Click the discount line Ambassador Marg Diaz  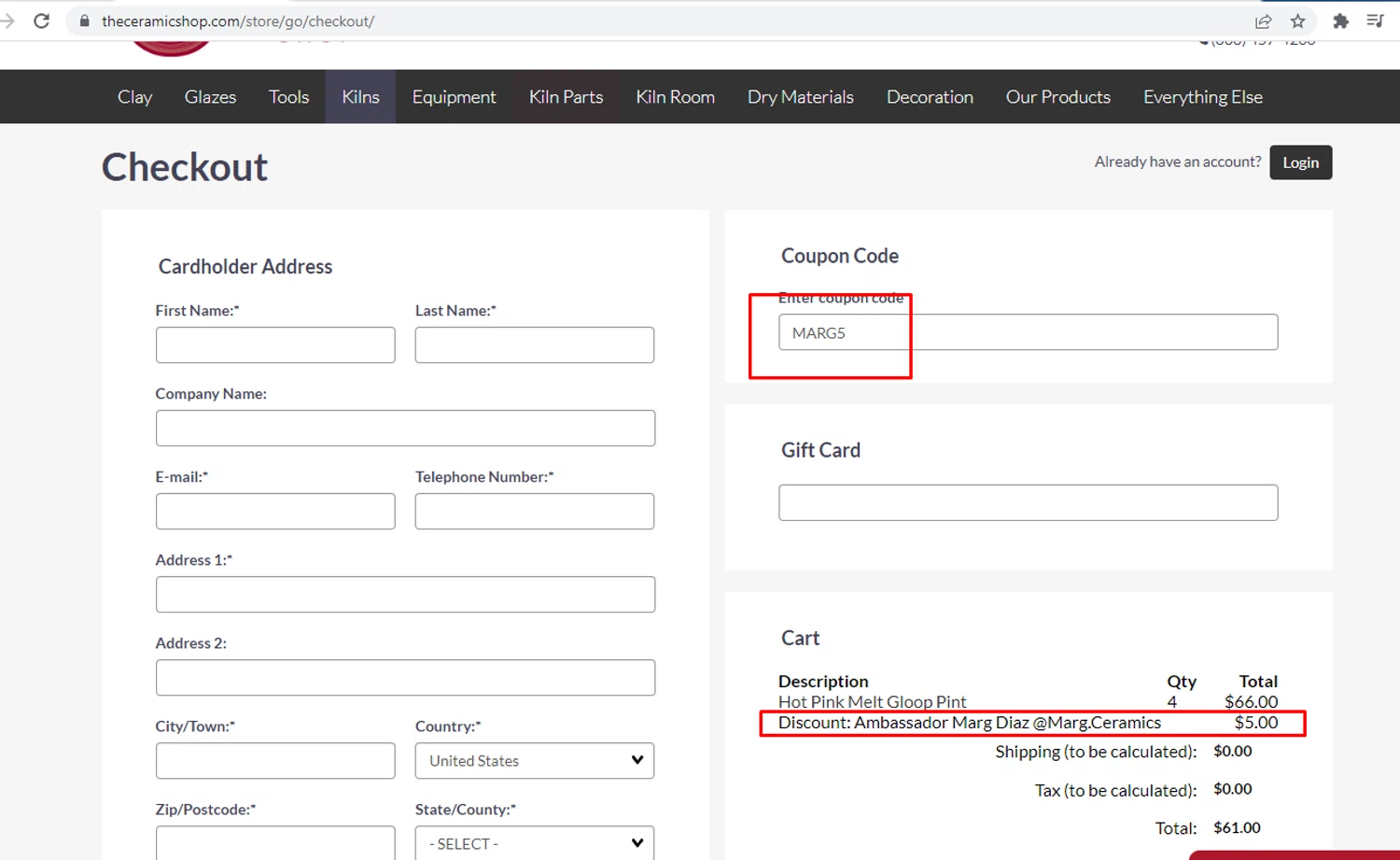pyautogui.click(x=970, y=723)
